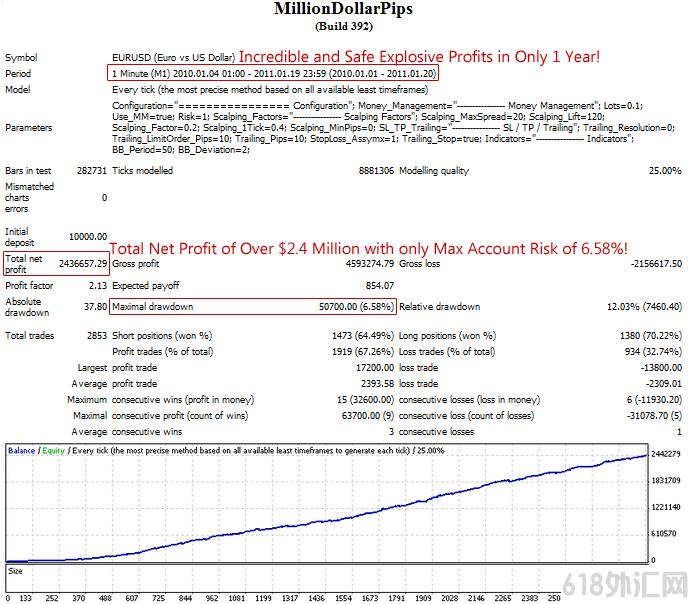The width and height of the screenshot is (690, 604).
Task: Click consecutive wins value '15 (32600.00)'
Action: tap(366, 399)
